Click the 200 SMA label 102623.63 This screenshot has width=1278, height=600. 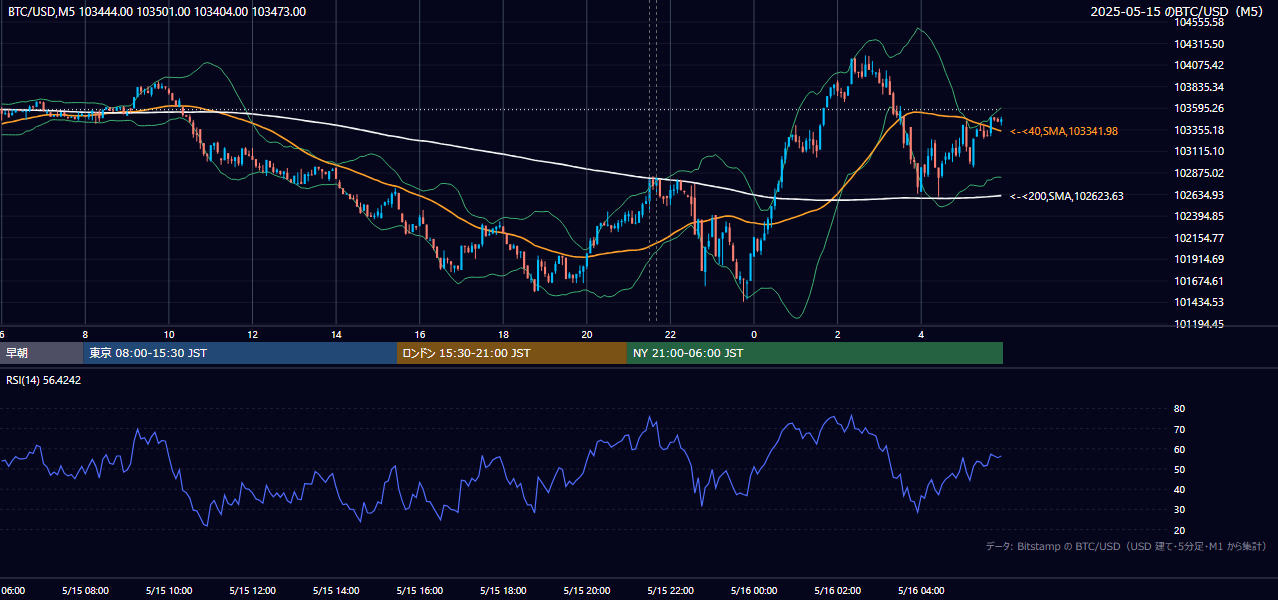click(1067, 196)
